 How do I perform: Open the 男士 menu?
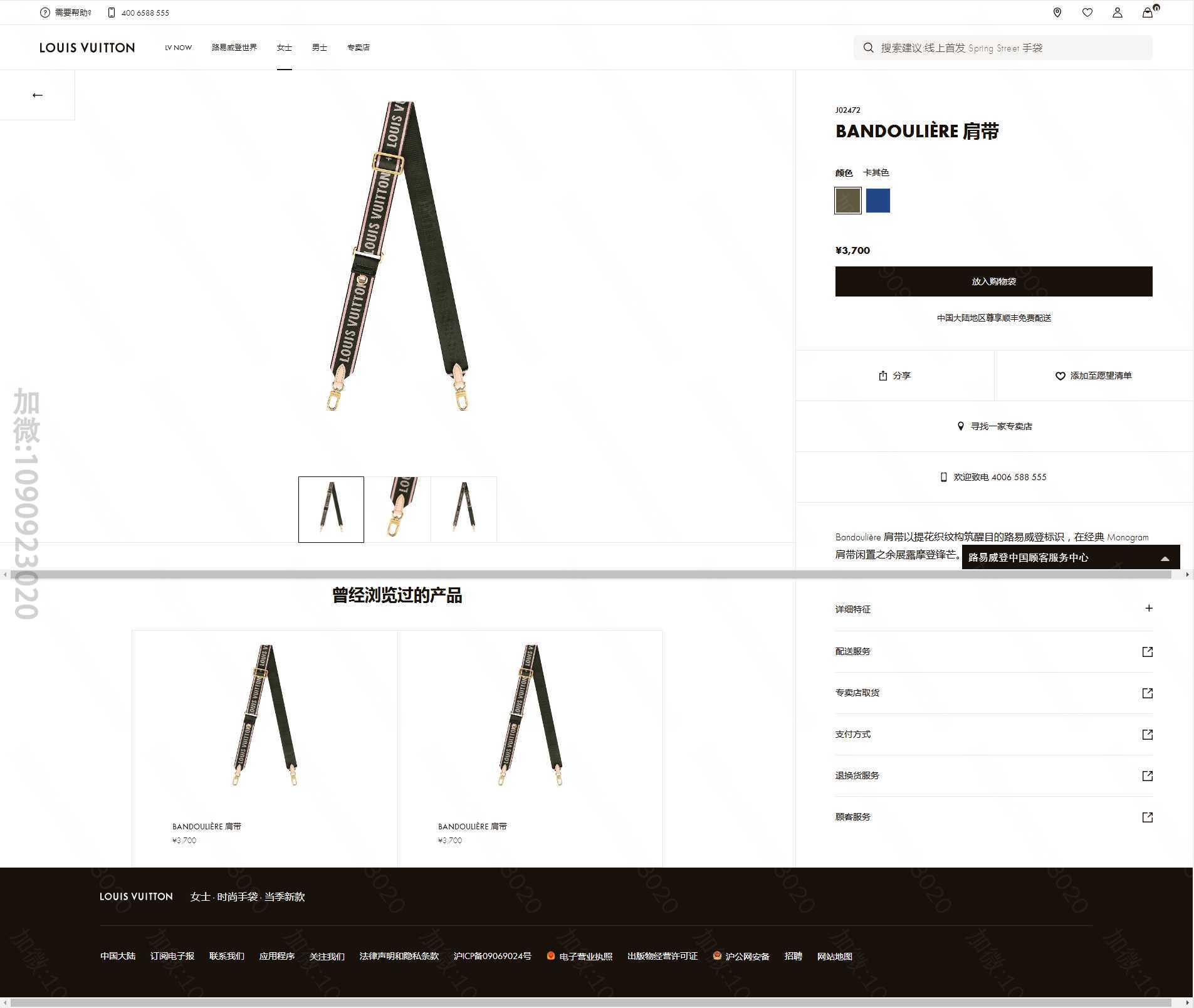320,48
